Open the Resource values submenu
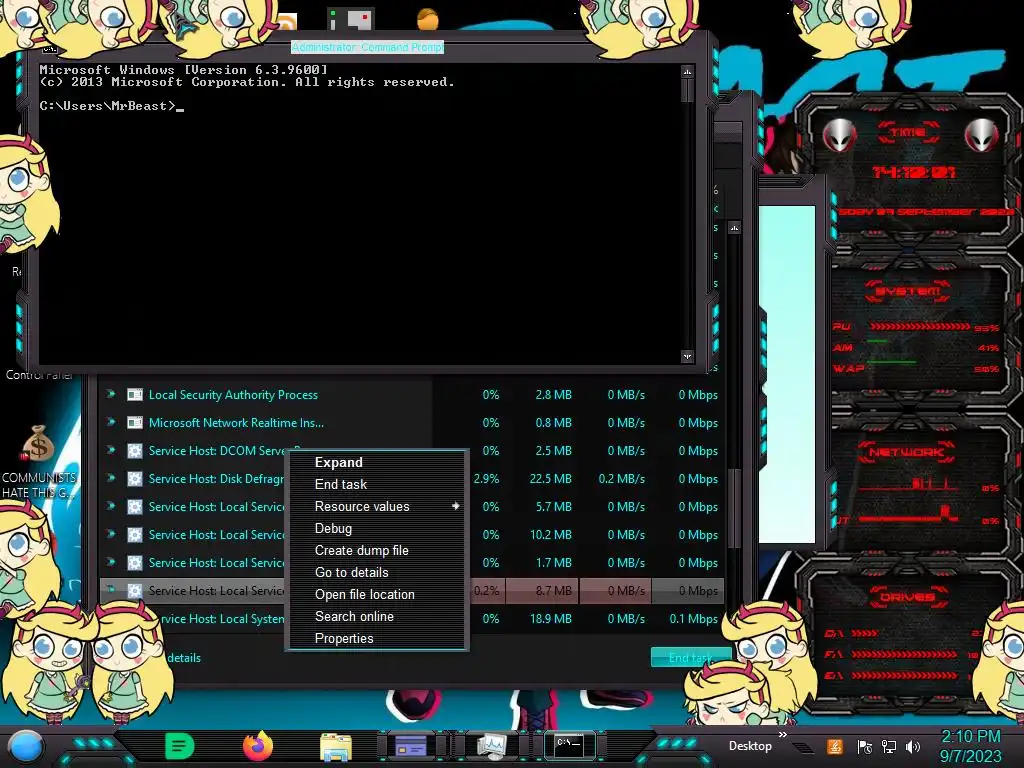 (x=376, y=507)
